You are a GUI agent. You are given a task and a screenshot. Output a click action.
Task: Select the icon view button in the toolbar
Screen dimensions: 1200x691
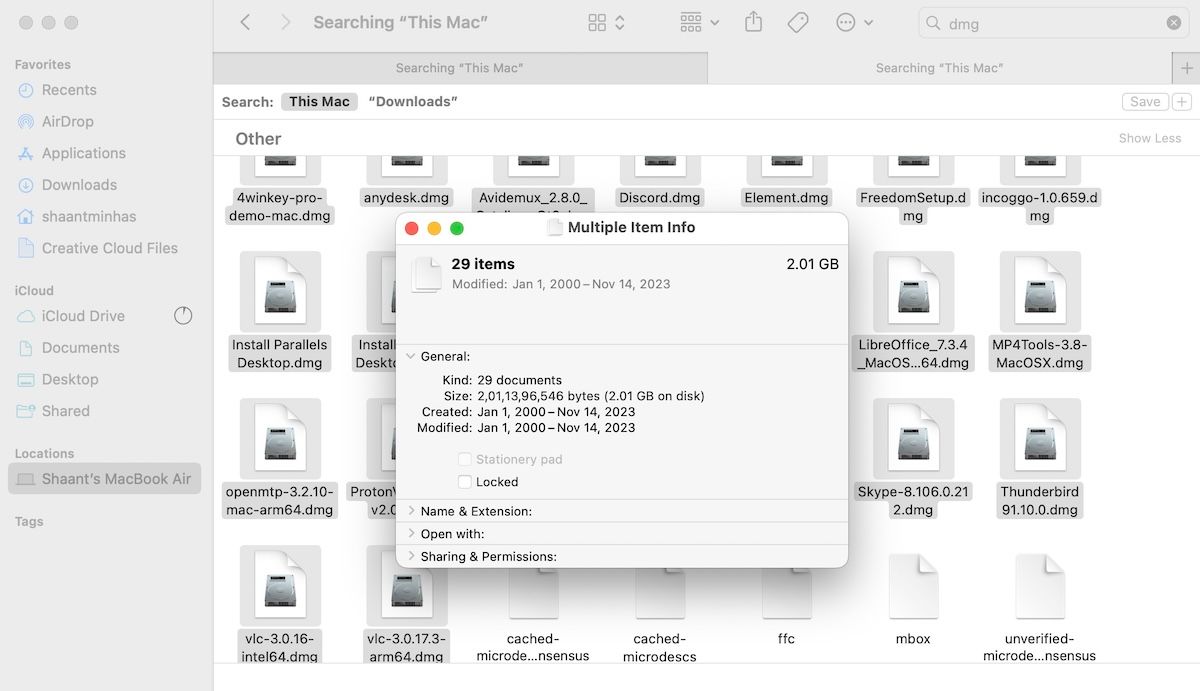coord(598,21)
